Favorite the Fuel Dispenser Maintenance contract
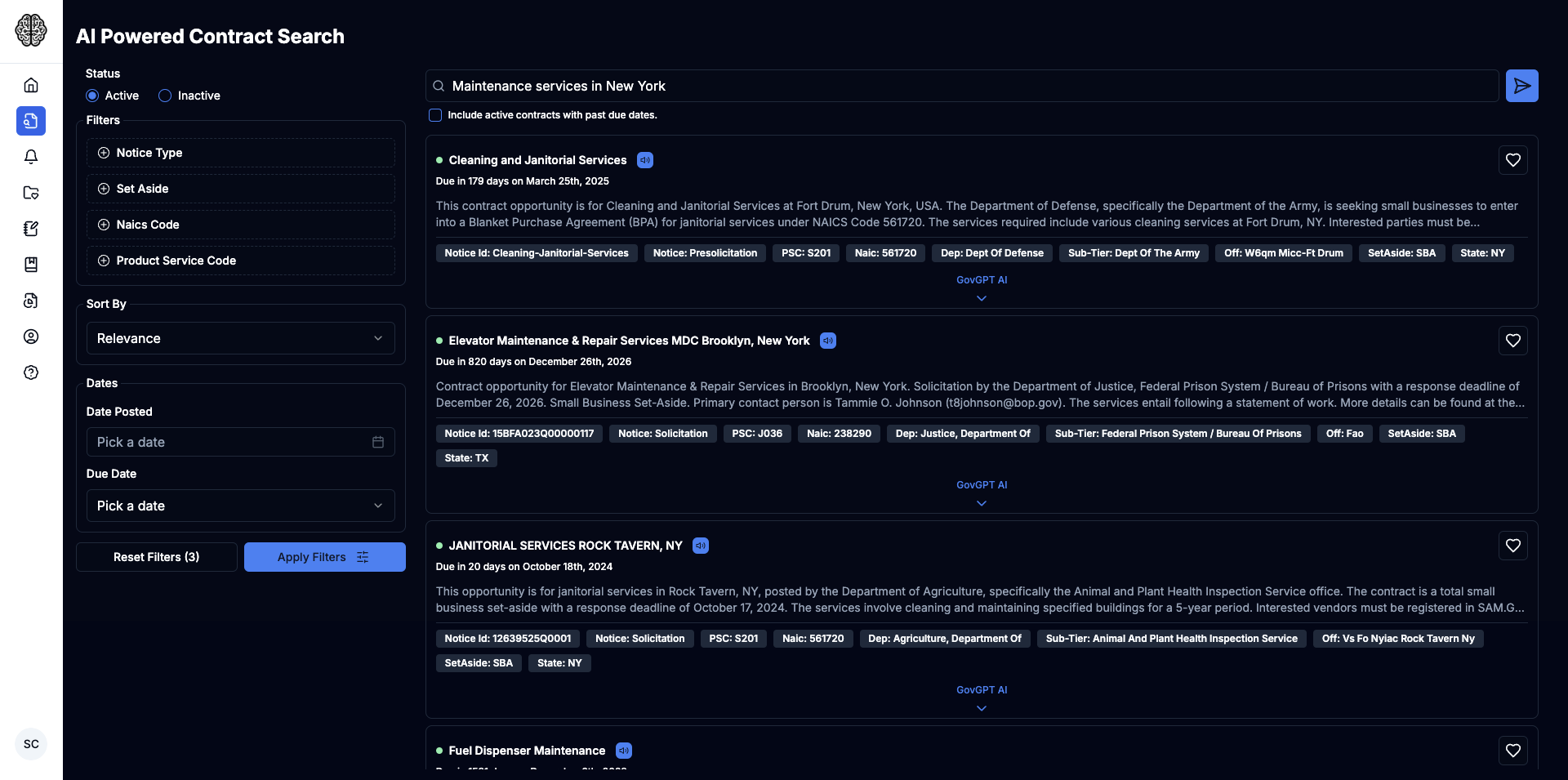This screenshot has width=1568, height=780. tap(1512, 751)
